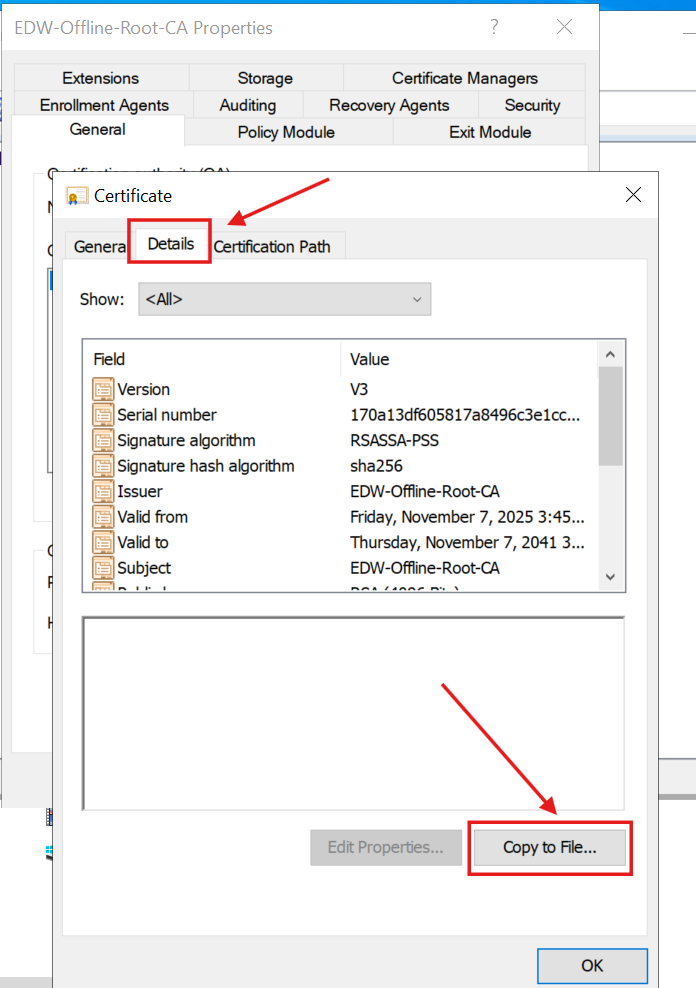
Task: Click the Certificate dialog title icon
Action: click(77, 196)
